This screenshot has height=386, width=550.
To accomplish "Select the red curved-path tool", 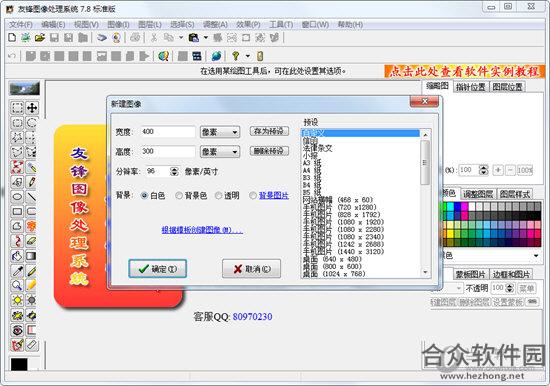I will [x=17, y=241].
